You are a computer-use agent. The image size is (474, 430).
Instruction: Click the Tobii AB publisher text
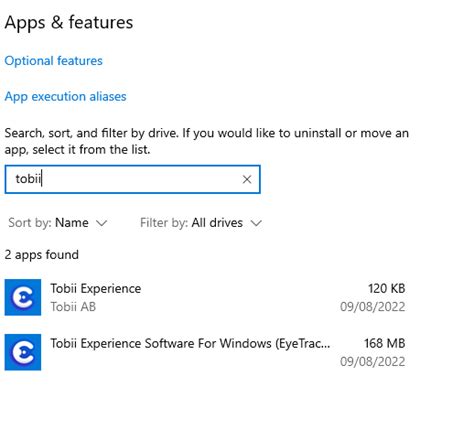coord(73,307)
